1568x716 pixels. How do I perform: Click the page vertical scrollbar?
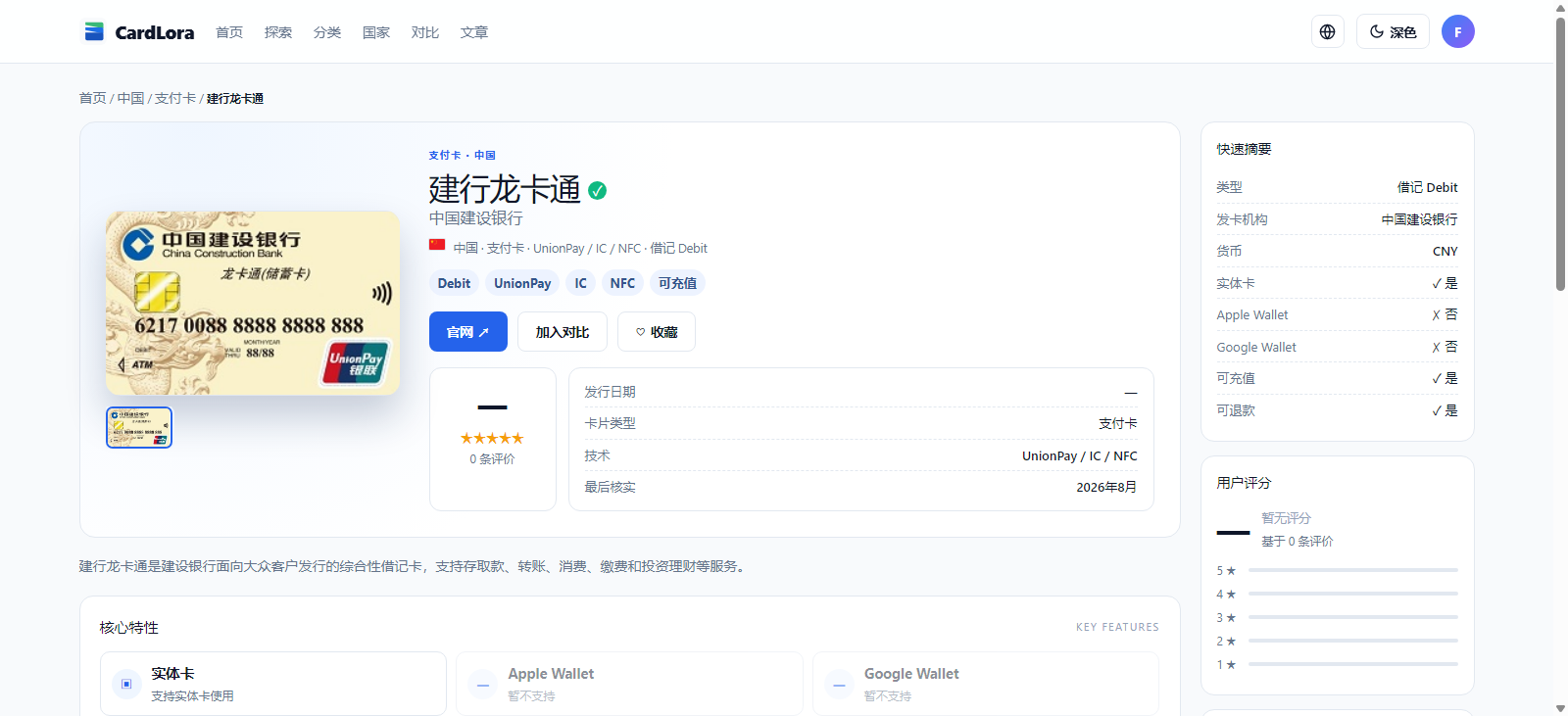[x=1560, y=154]
